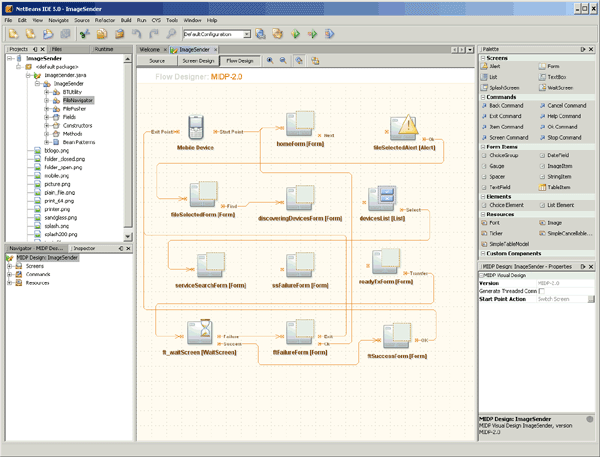Image resolution: width=600 pixels, height=457 pixels.
Task: Click the Save All toolbar icon
Action: (65, 34)
